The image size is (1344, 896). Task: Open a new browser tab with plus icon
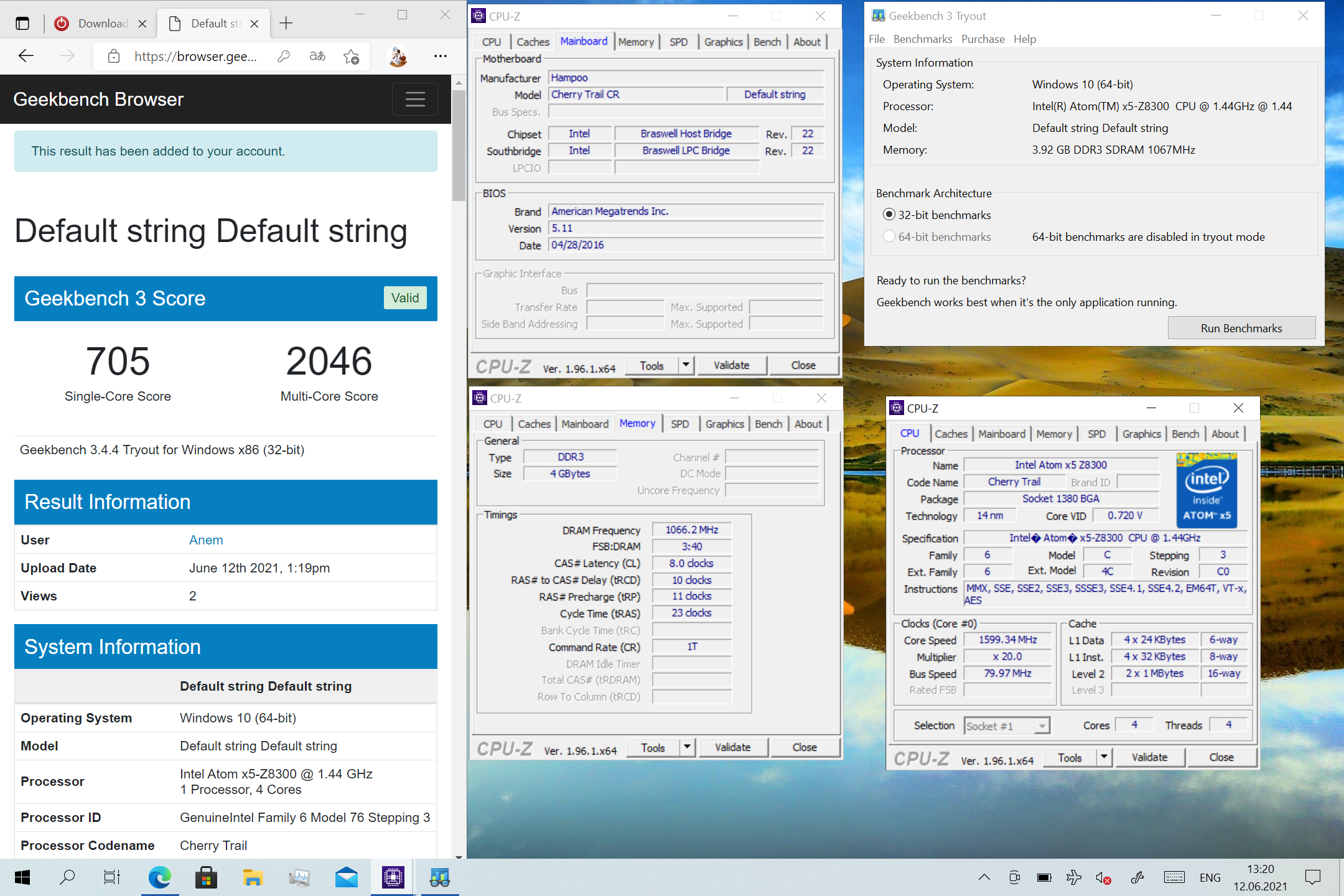[286, 24]
